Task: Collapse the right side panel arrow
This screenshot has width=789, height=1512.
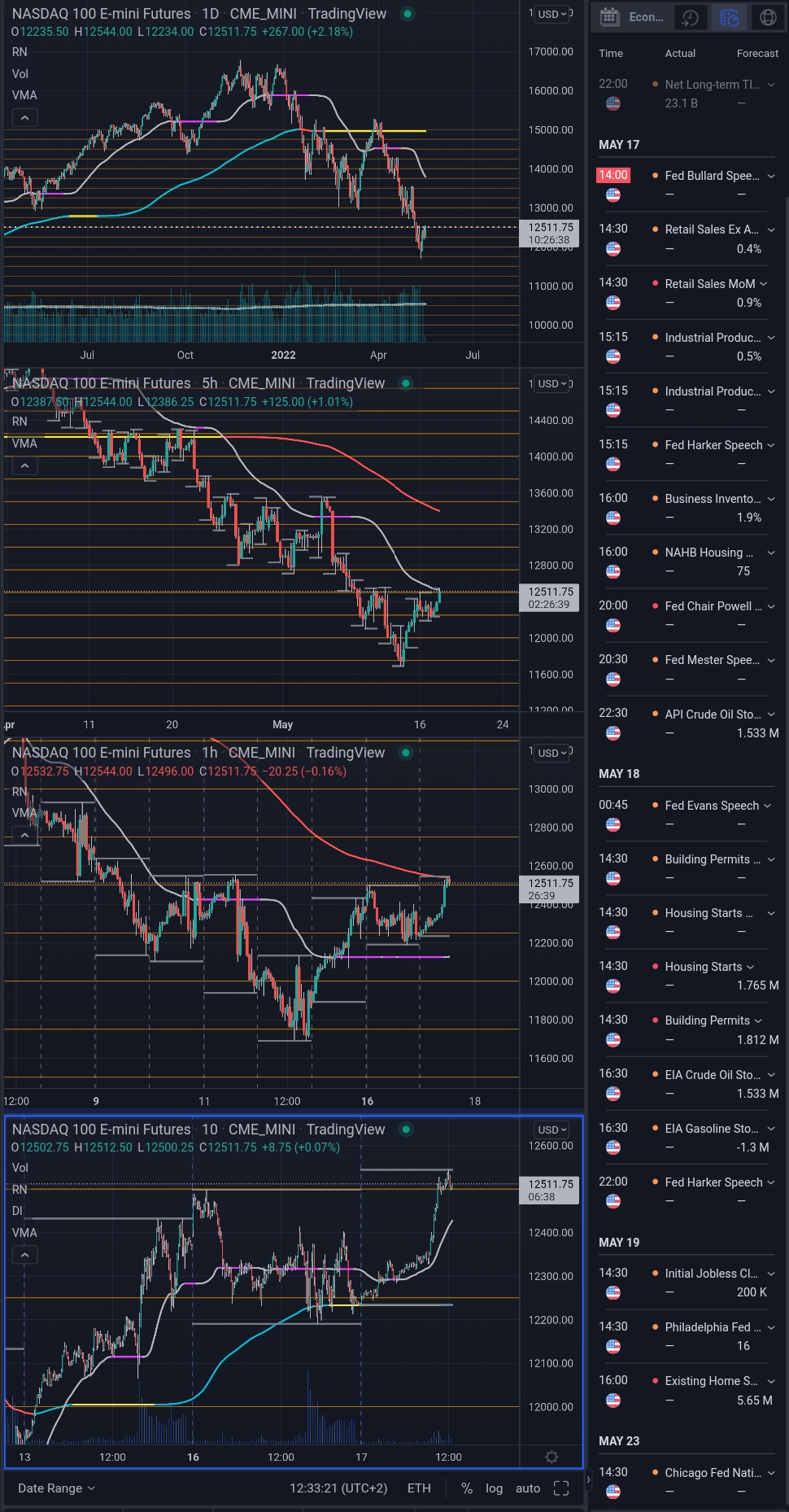Action: pyautogui.click(x=588, y=1481)
